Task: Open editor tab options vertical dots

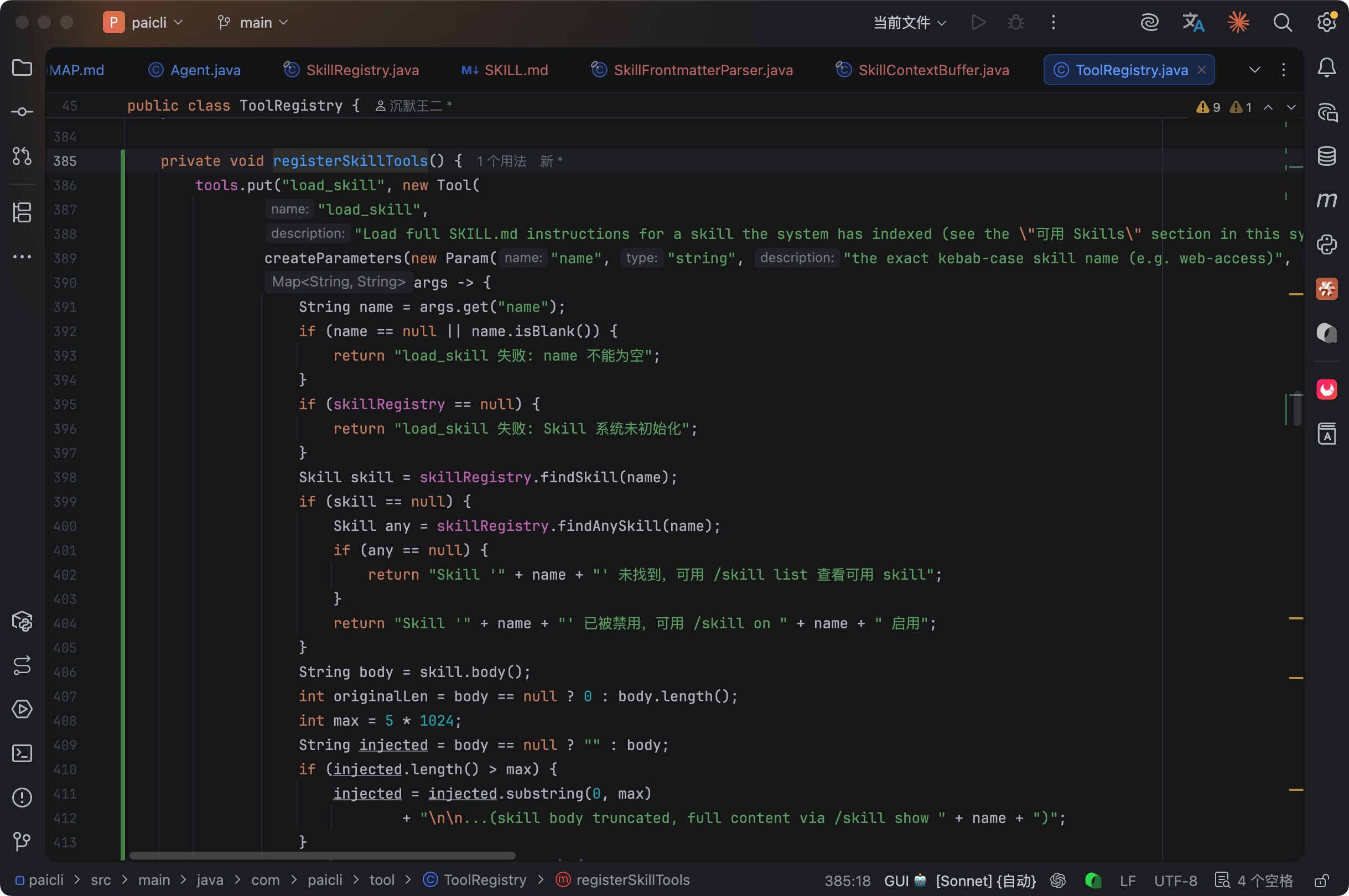Action: [1283, 70]
